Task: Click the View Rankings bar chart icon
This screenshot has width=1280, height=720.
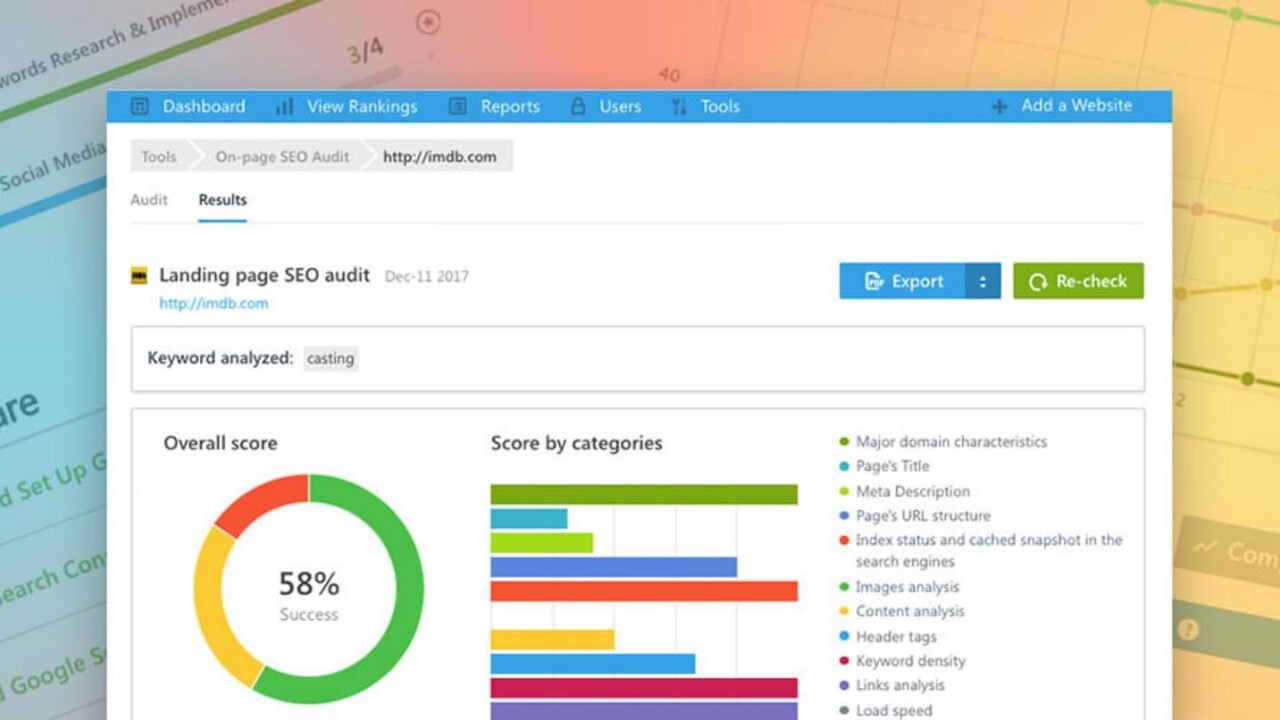Action: 284,106
